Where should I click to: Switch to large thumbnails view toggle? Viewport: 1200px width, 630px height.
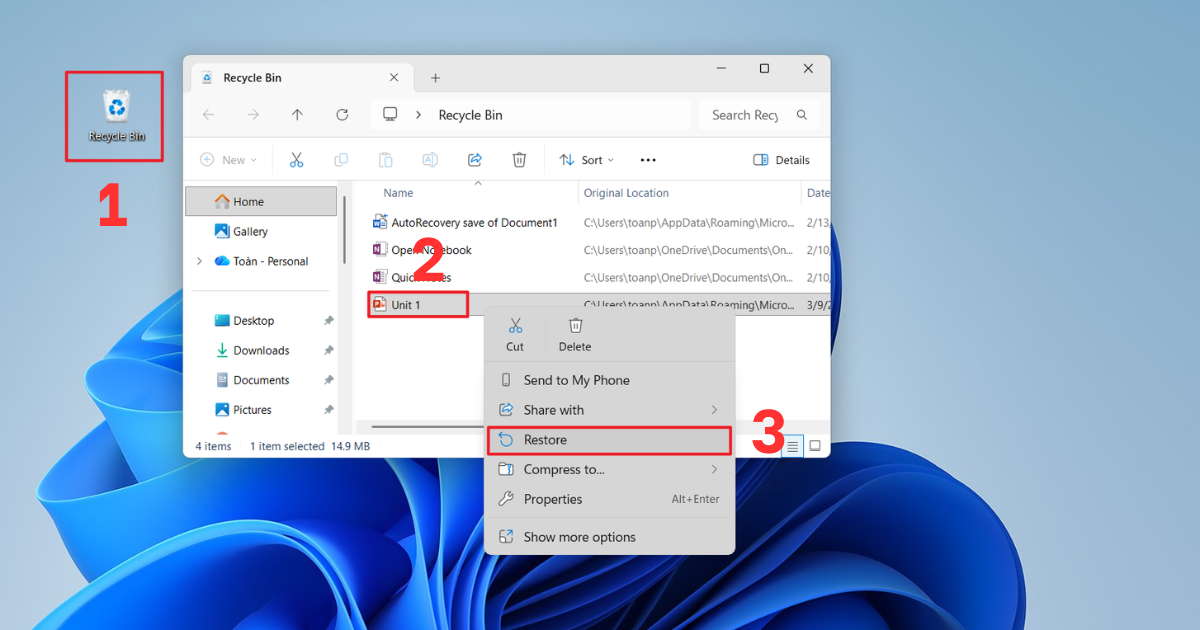(x=815, y=445)
